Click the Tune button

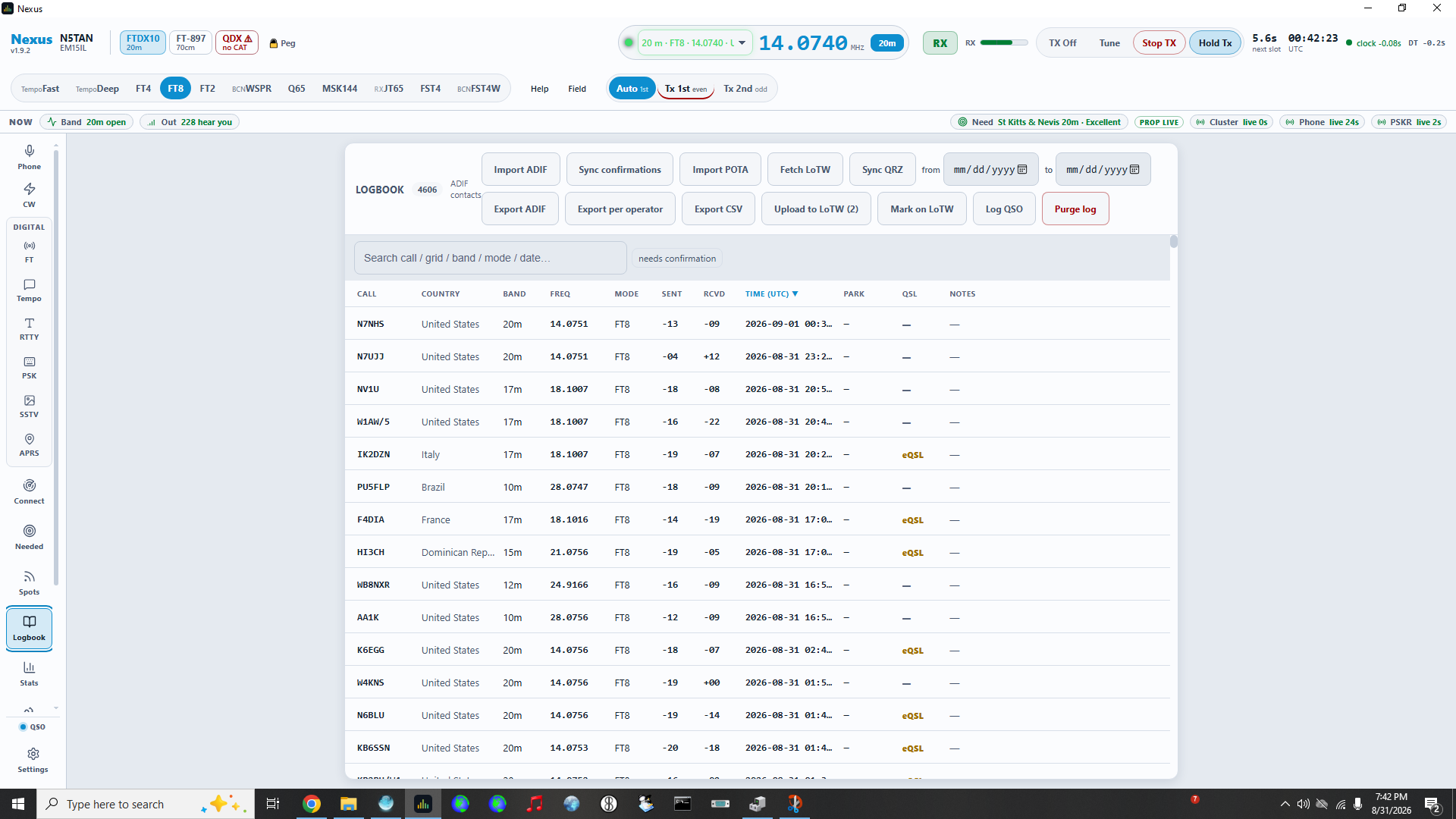tap(1109, 43)
